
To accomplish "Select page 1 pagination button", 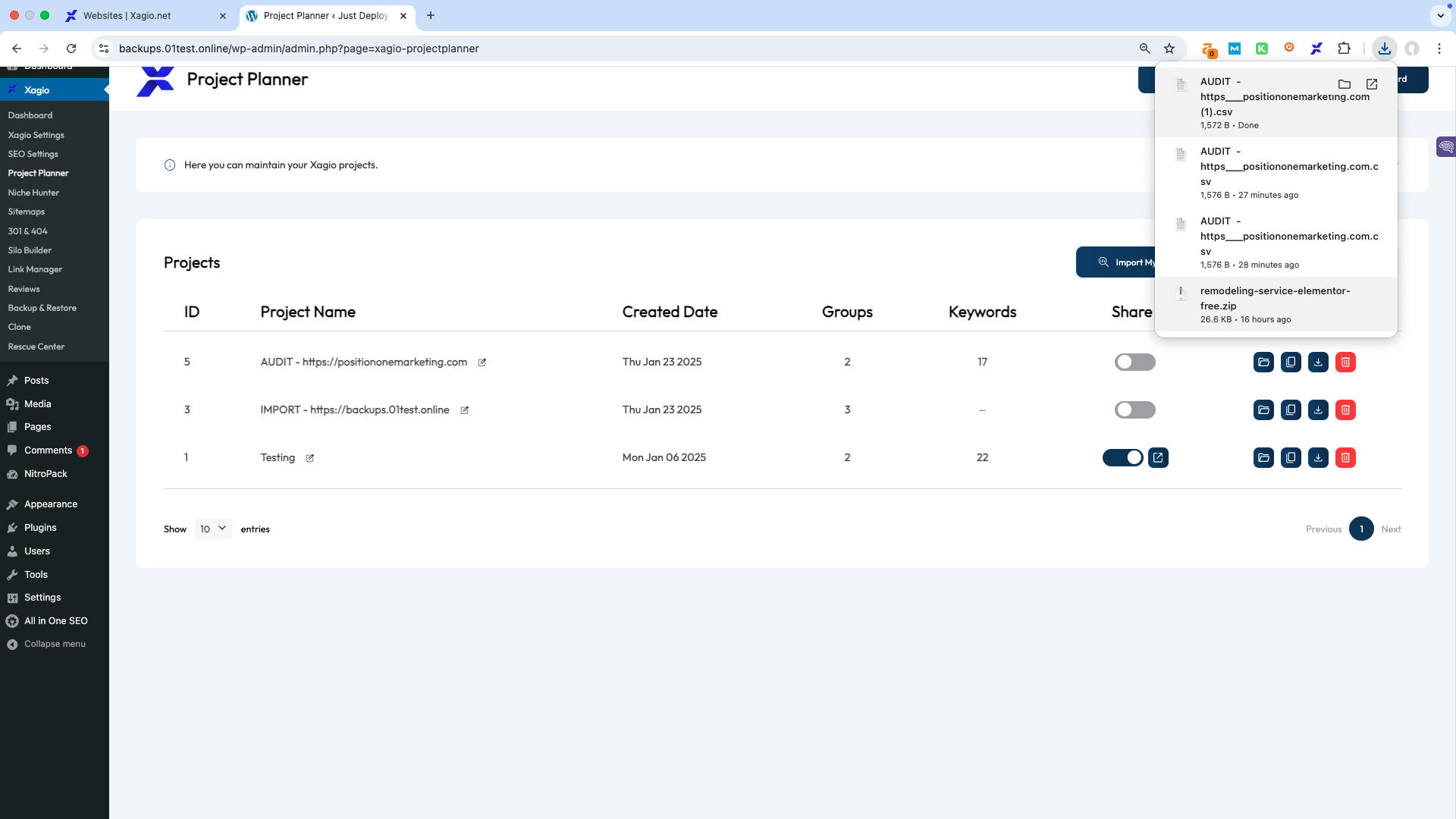I will pos(1361,529).
